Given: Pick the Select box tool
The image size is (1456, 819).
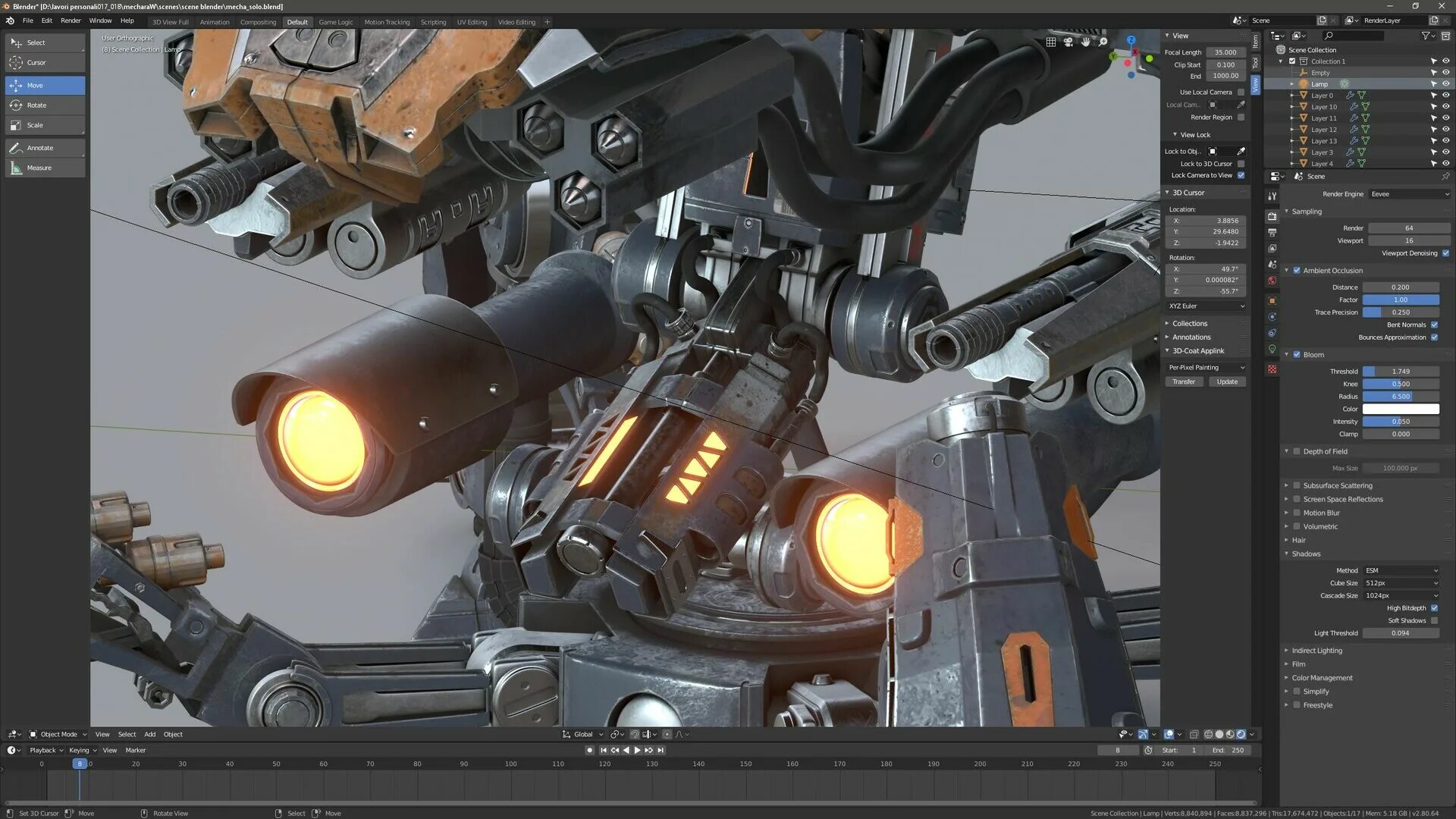Looking at the screenshot, I should (45, 43).
